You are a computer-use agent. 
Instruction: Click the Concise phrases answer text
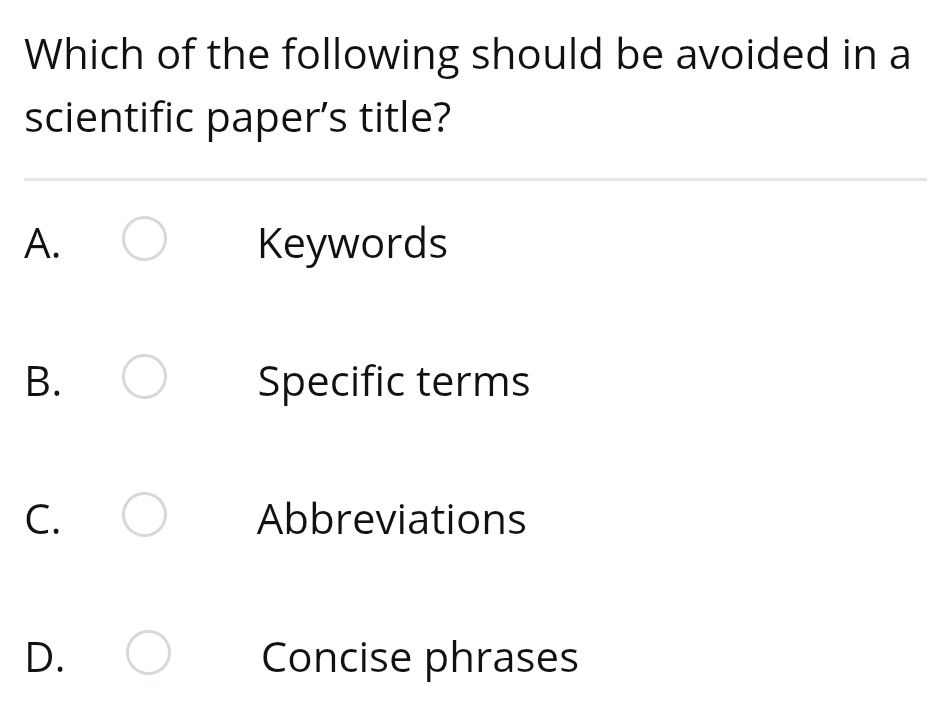pyautogui.click(x=419, y=657)
